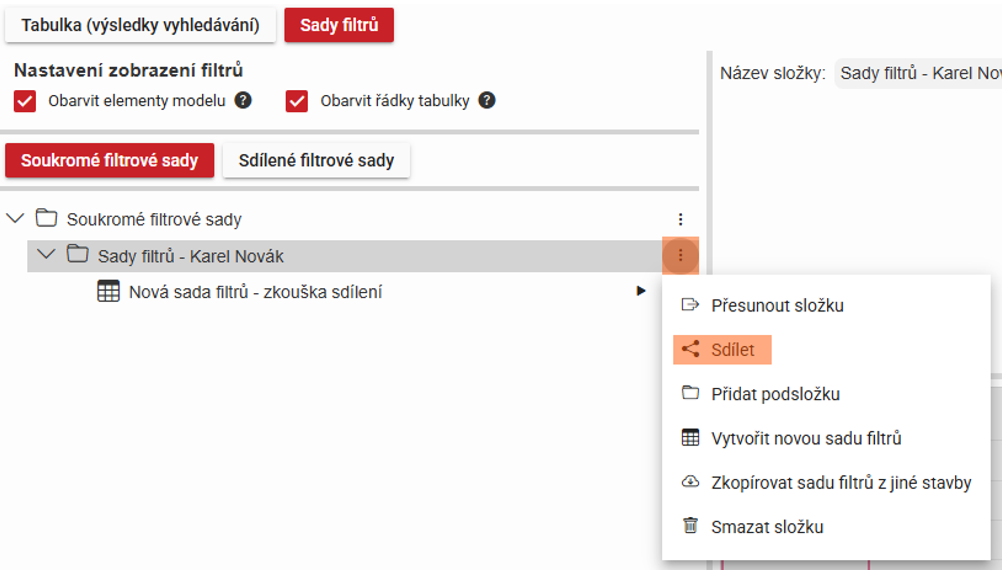Open the Tabulka (výsledky vyhledávání) view
The image size is (1002, 570).
[140, 25]
